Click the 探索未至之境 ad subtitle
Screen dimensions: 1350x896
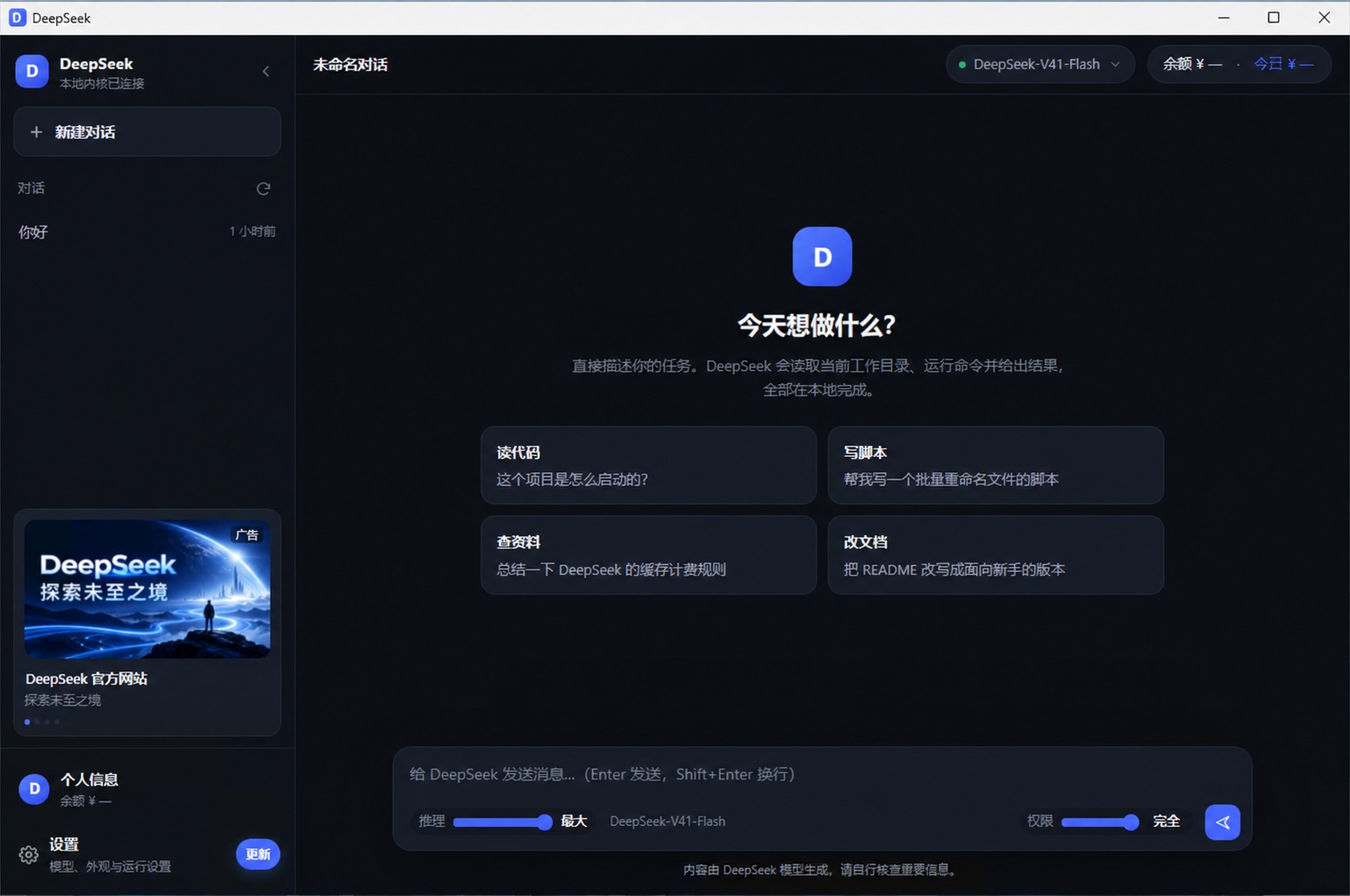pos(62,700)
